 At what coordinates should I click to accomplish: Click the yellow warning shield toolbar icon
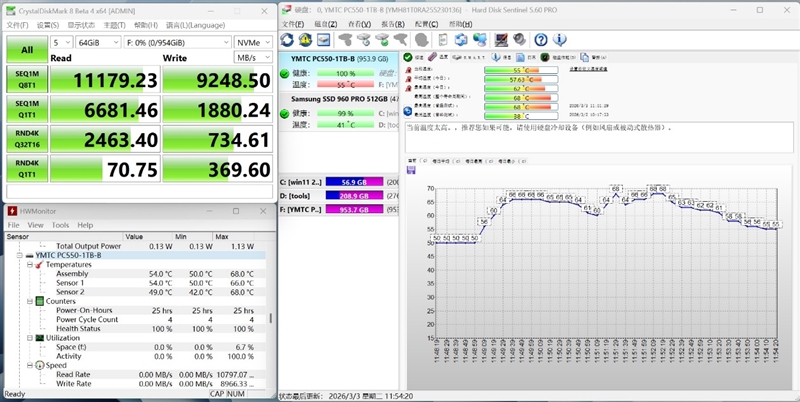[x=305, y=39]
